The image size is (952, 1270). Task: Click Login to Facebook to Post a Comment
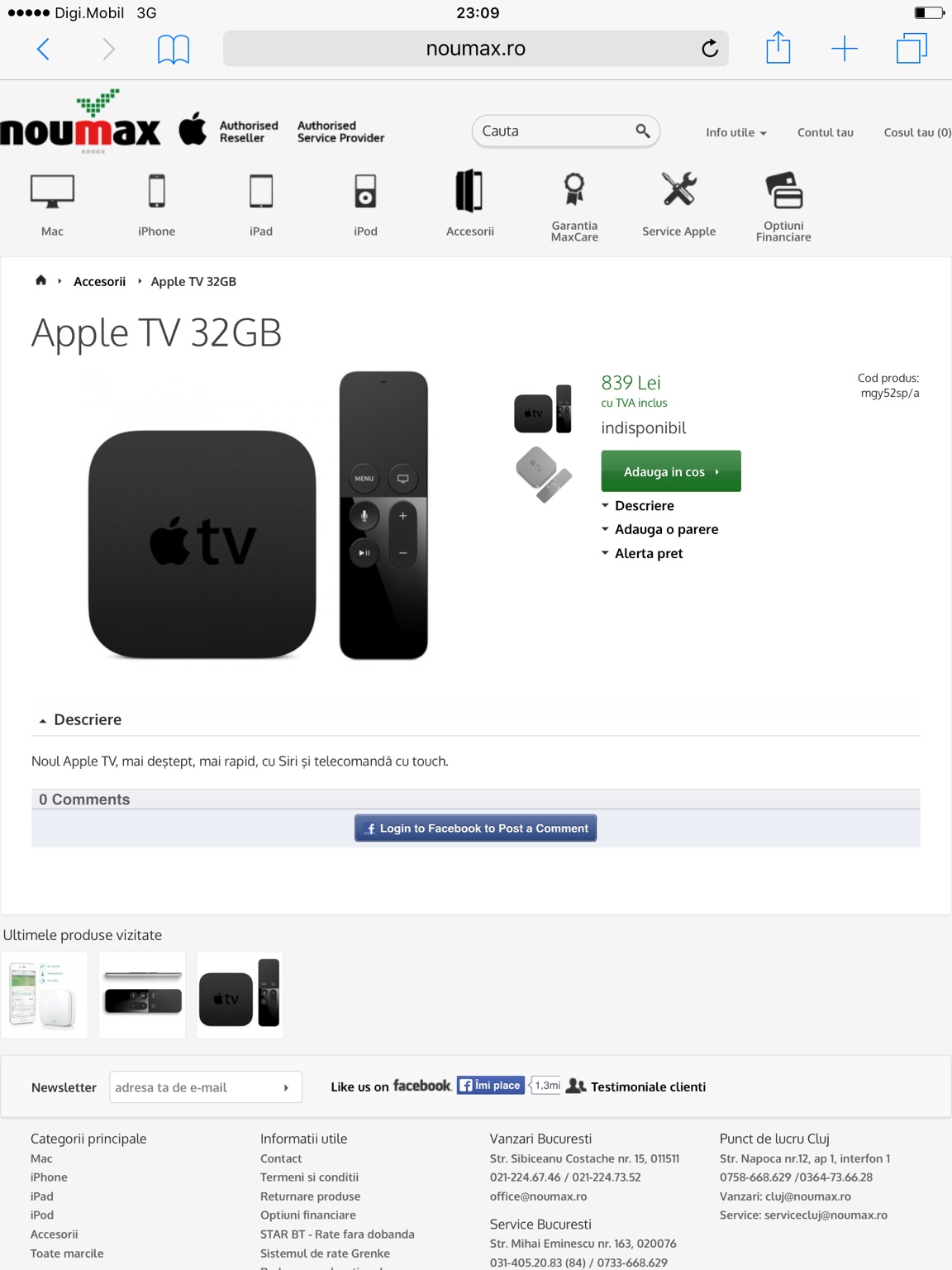click(x=475, y=828)
